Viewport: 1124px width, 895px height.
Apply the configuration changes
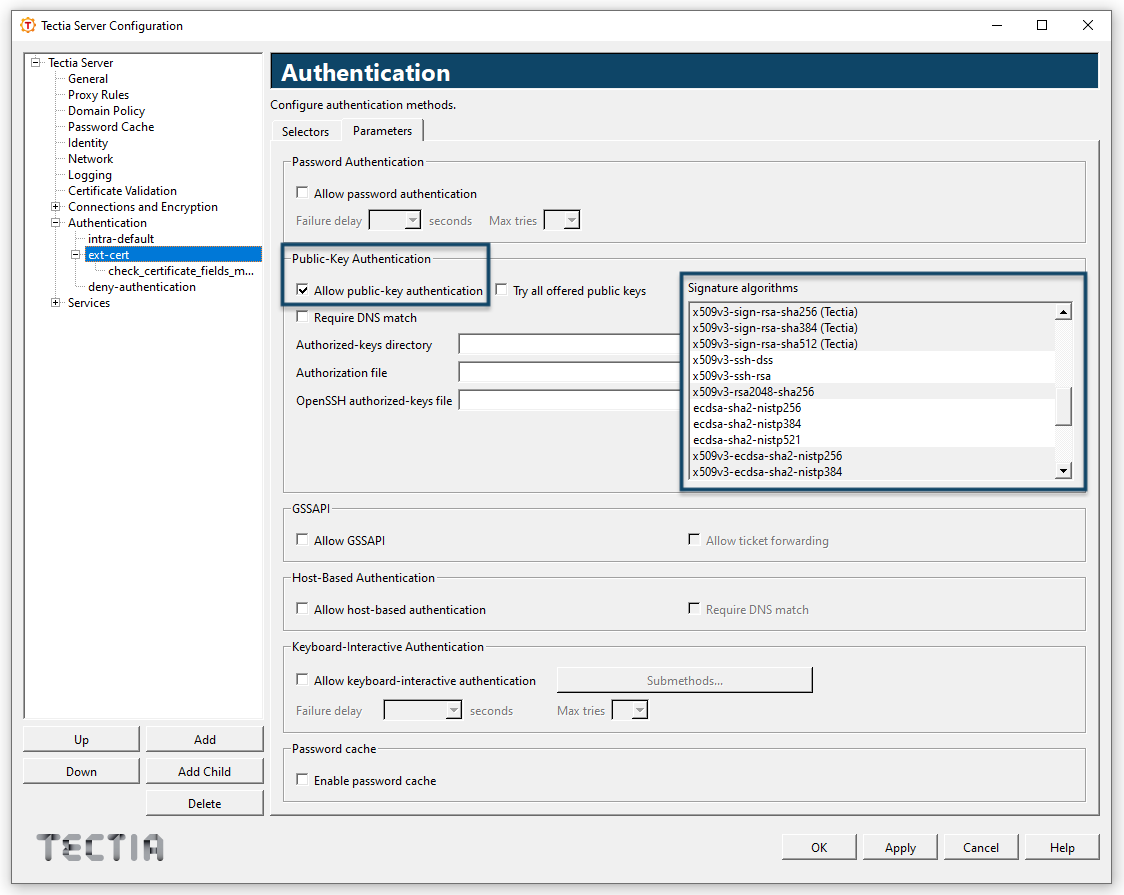click(x=900, y=847)
